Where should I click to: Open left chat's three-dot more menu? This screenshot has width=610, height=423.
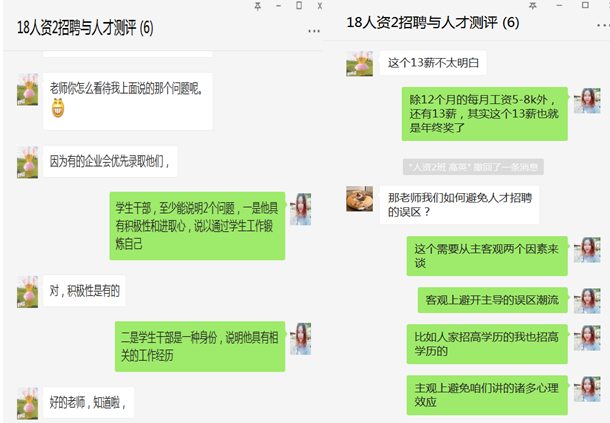point(314,31)
